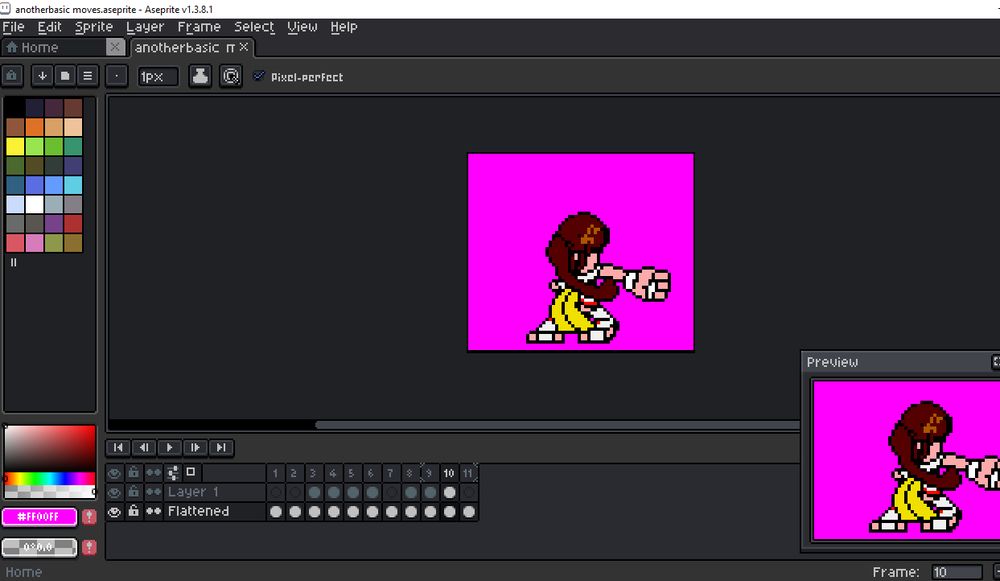Open the File menu
Viewport: 1000px width, 581px height.
[13, 27]
